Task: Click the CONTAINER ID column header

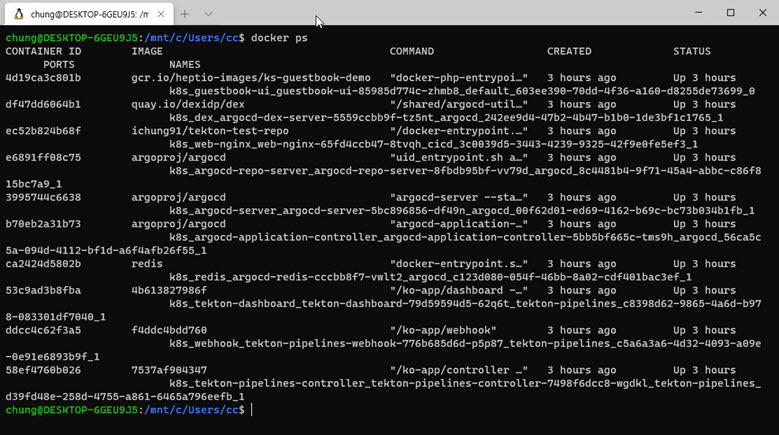Action: coord(43,51)
